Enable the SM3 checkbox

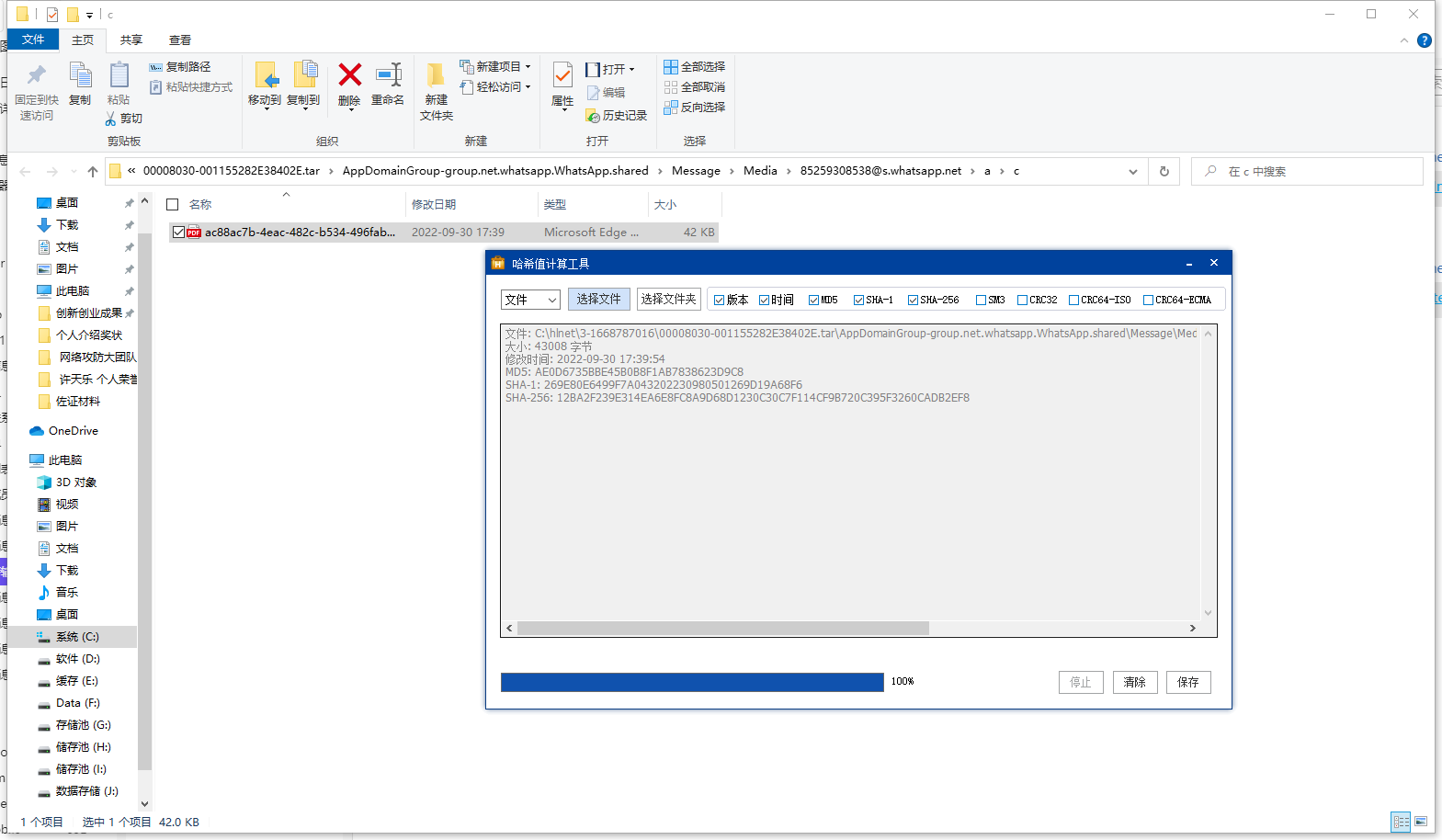(x=981, y=301)
